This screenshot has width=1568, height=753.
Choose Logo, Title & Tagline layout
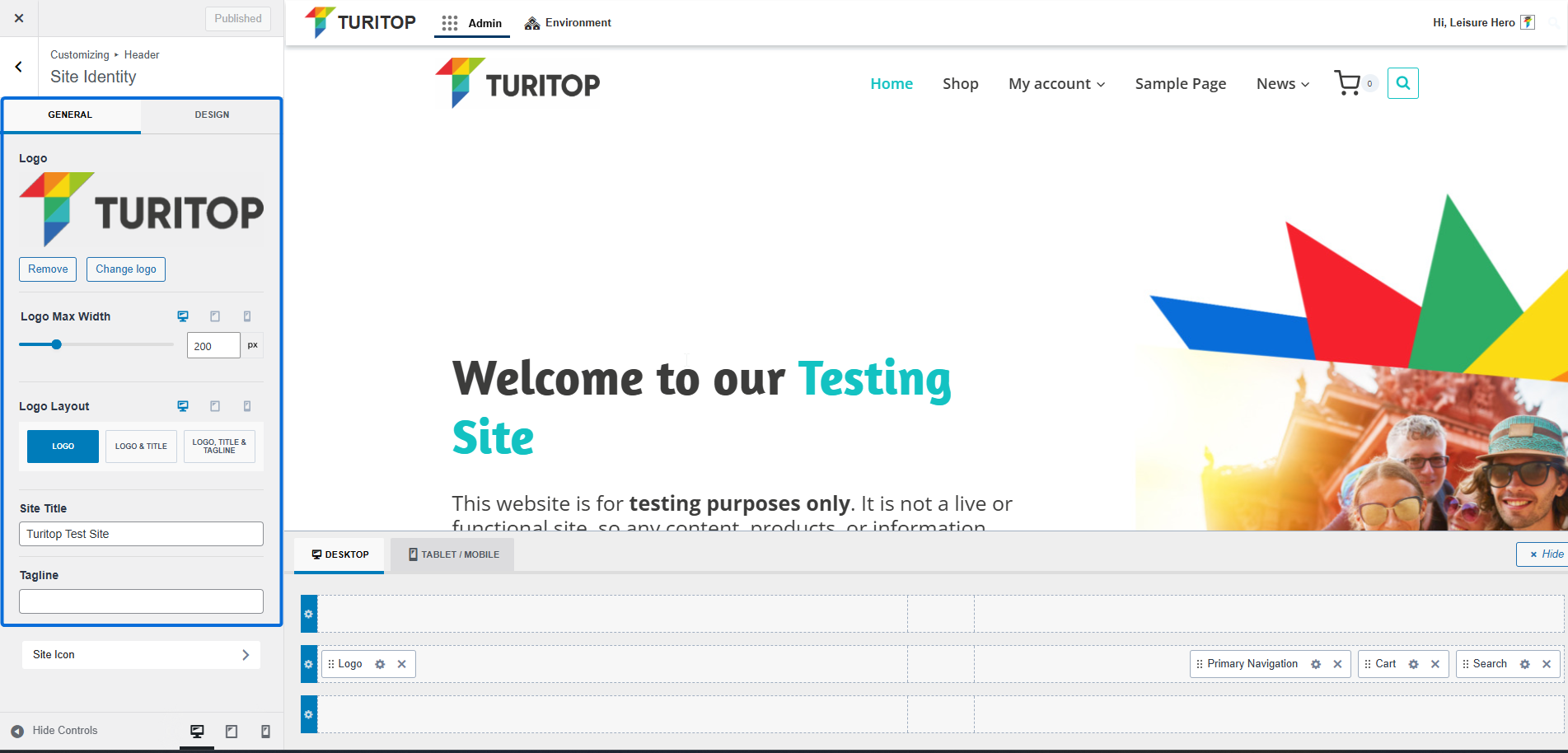click(x=219, y=447)
